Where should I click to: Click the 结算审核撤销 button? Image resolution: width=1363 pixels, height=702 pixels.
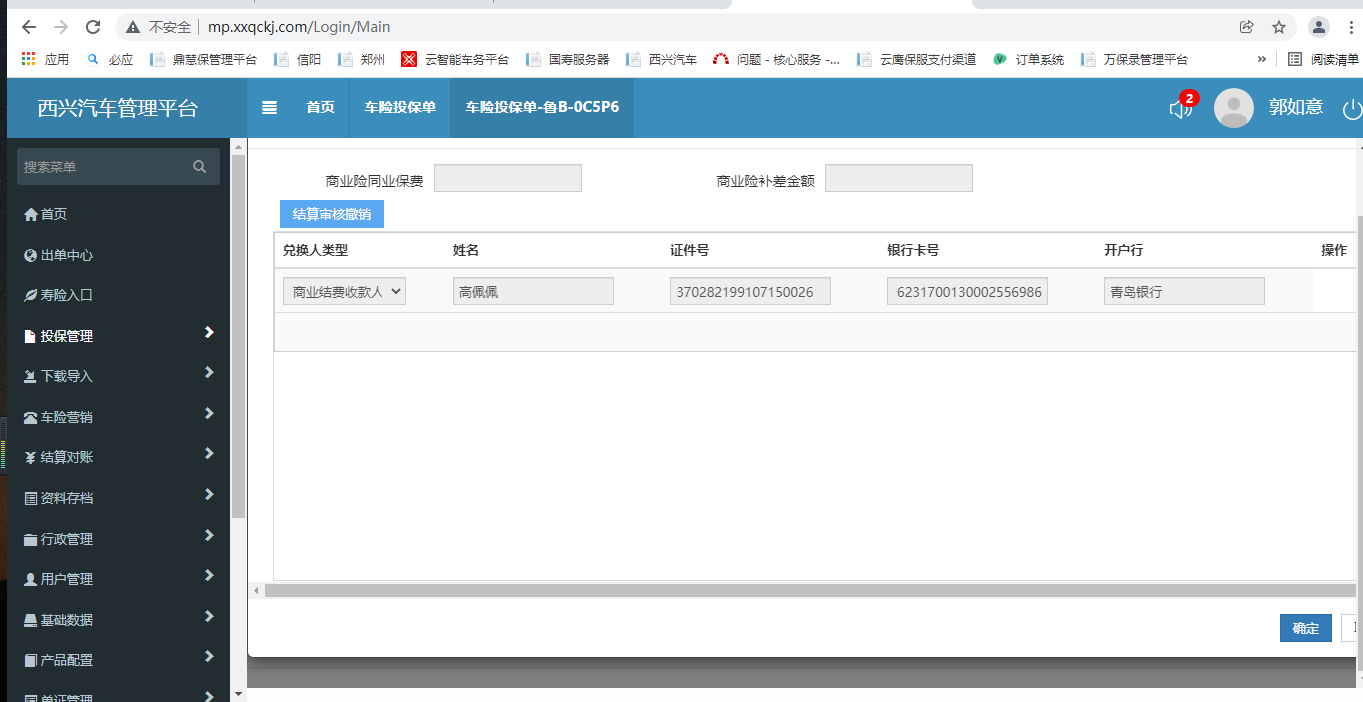pos(331,214)
